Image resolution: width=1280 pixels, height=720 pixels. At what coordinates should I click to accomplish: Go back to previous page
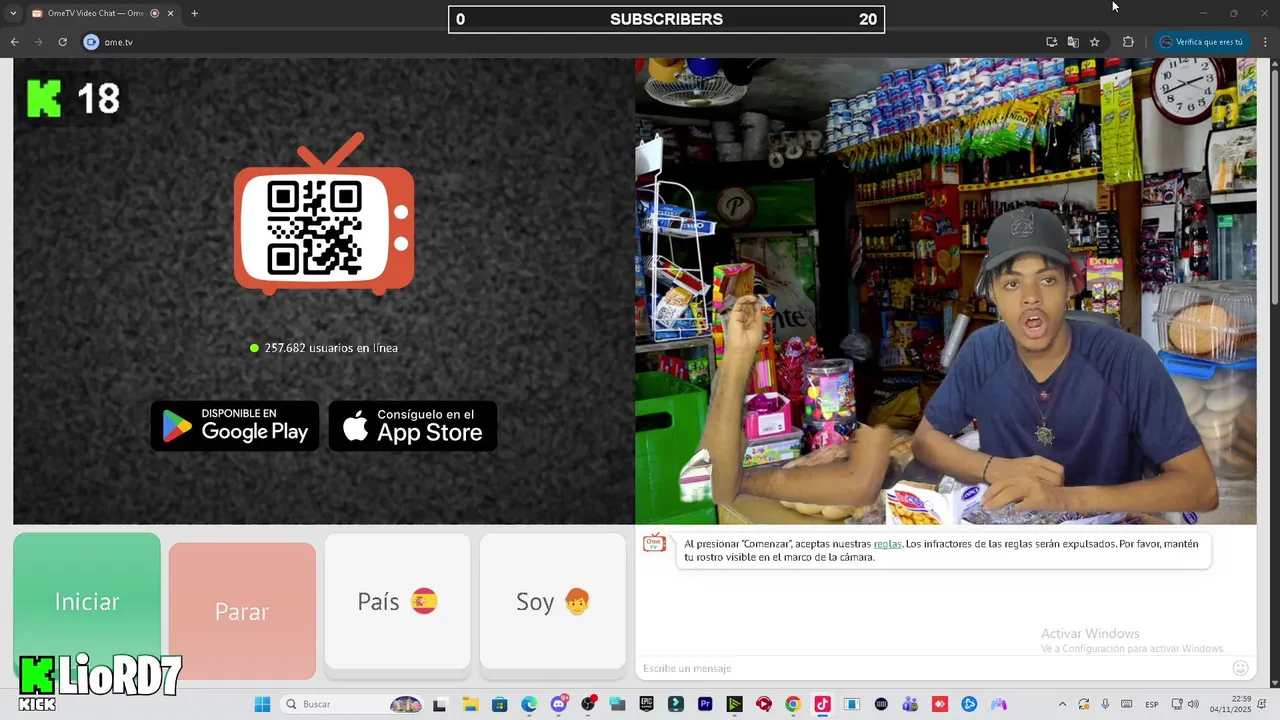pos(14,42)
